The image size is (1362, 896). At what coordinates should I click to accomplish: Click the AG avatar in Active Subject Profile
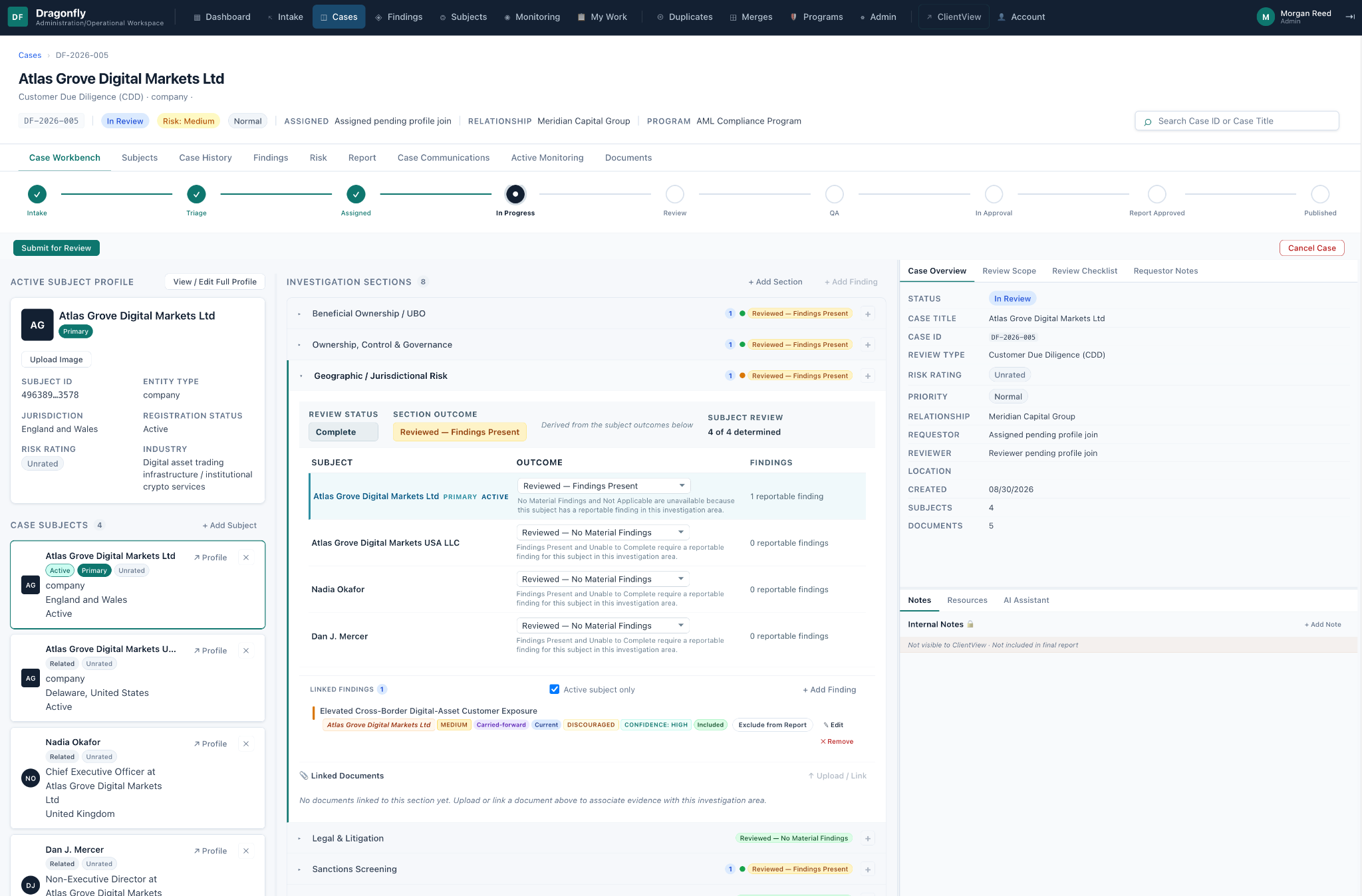point(37,325)
